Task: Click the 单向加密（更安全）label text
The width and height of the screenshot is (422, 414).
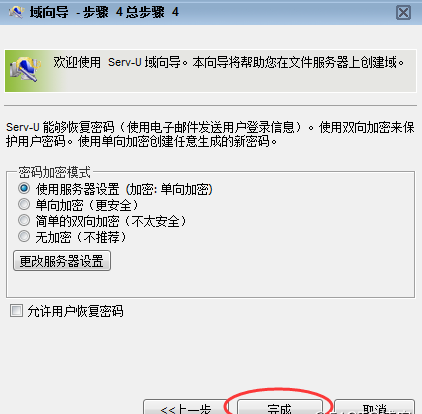Action: coord(87,205)
